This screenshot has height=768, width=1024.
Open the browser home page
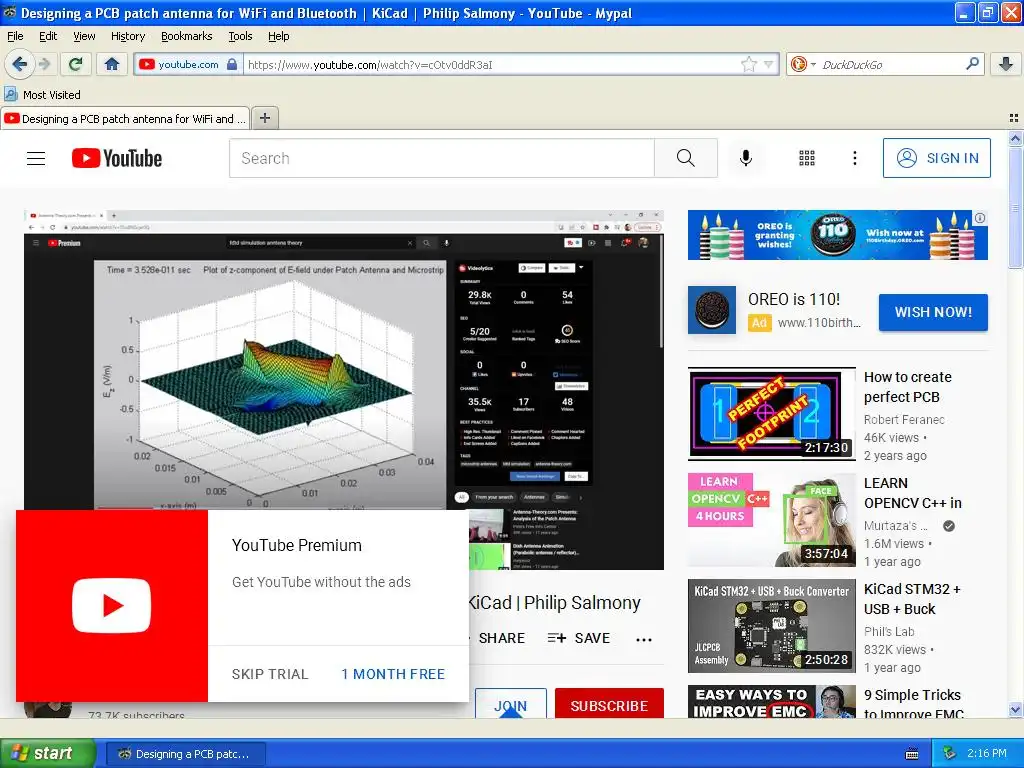coord(112,64)
